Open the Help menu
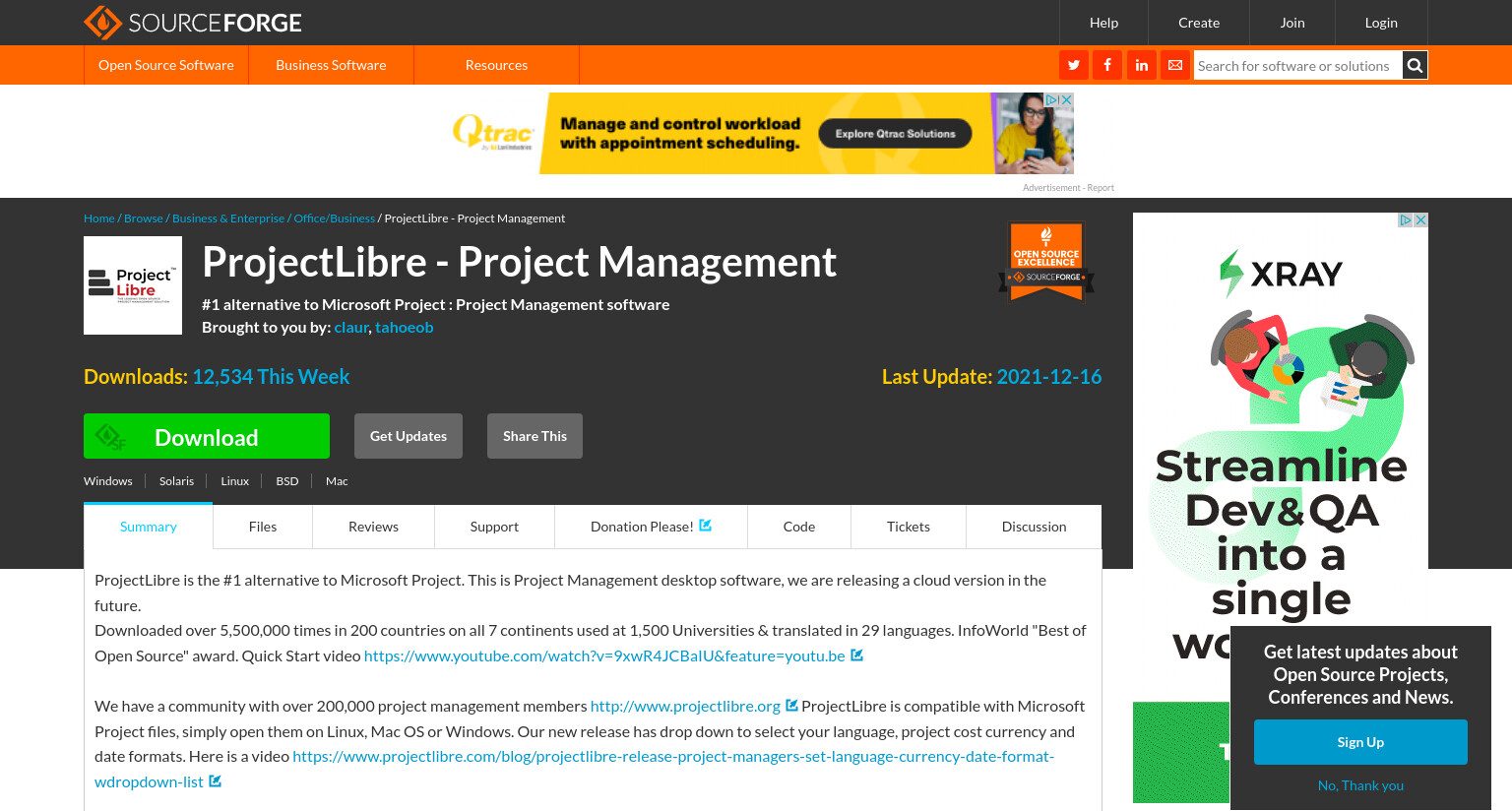Viewport: 1512px width, 811px height. point(1103,23)
